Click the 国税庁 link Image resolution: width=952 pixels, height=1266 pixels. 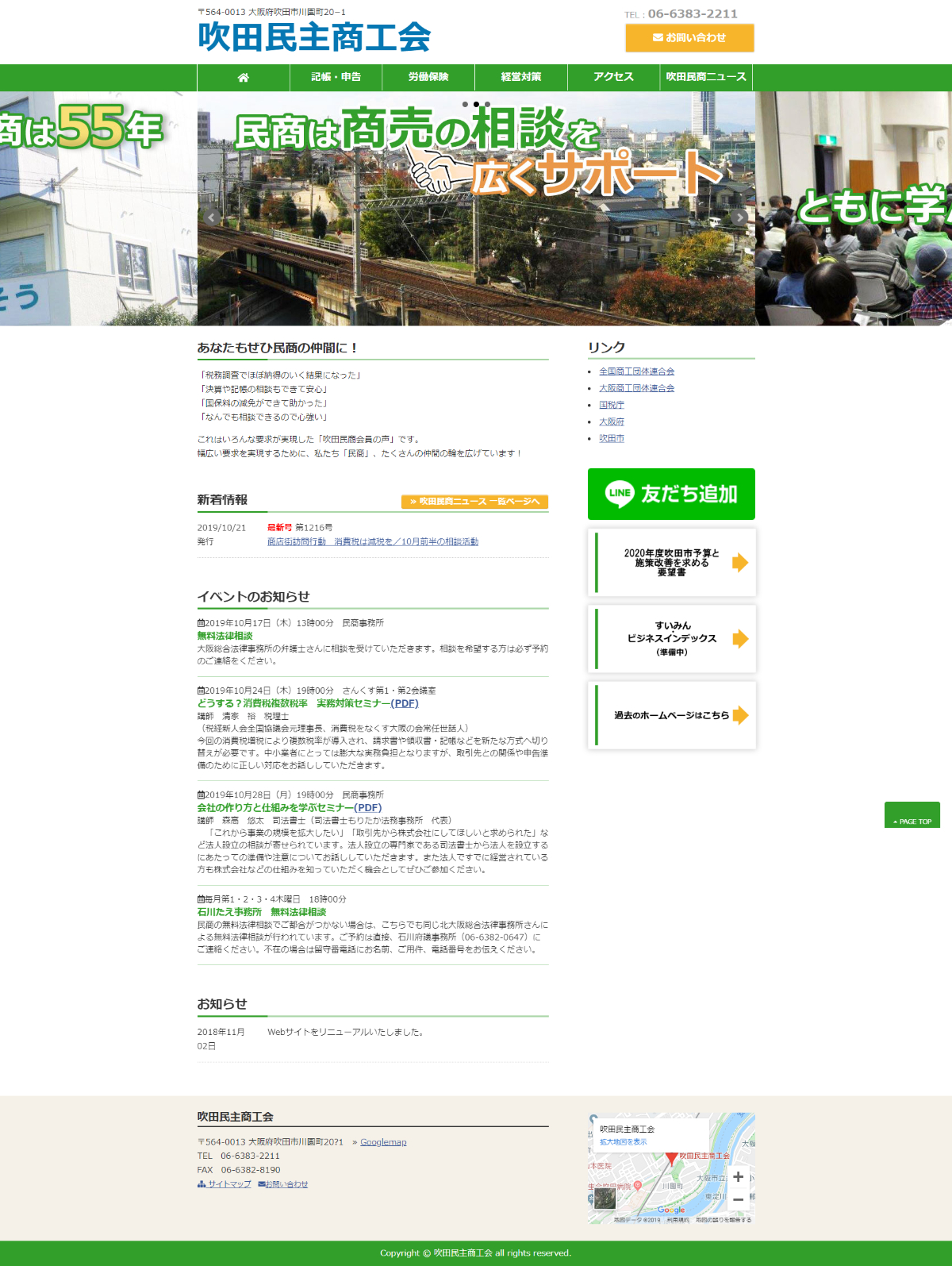coord(611,405)
